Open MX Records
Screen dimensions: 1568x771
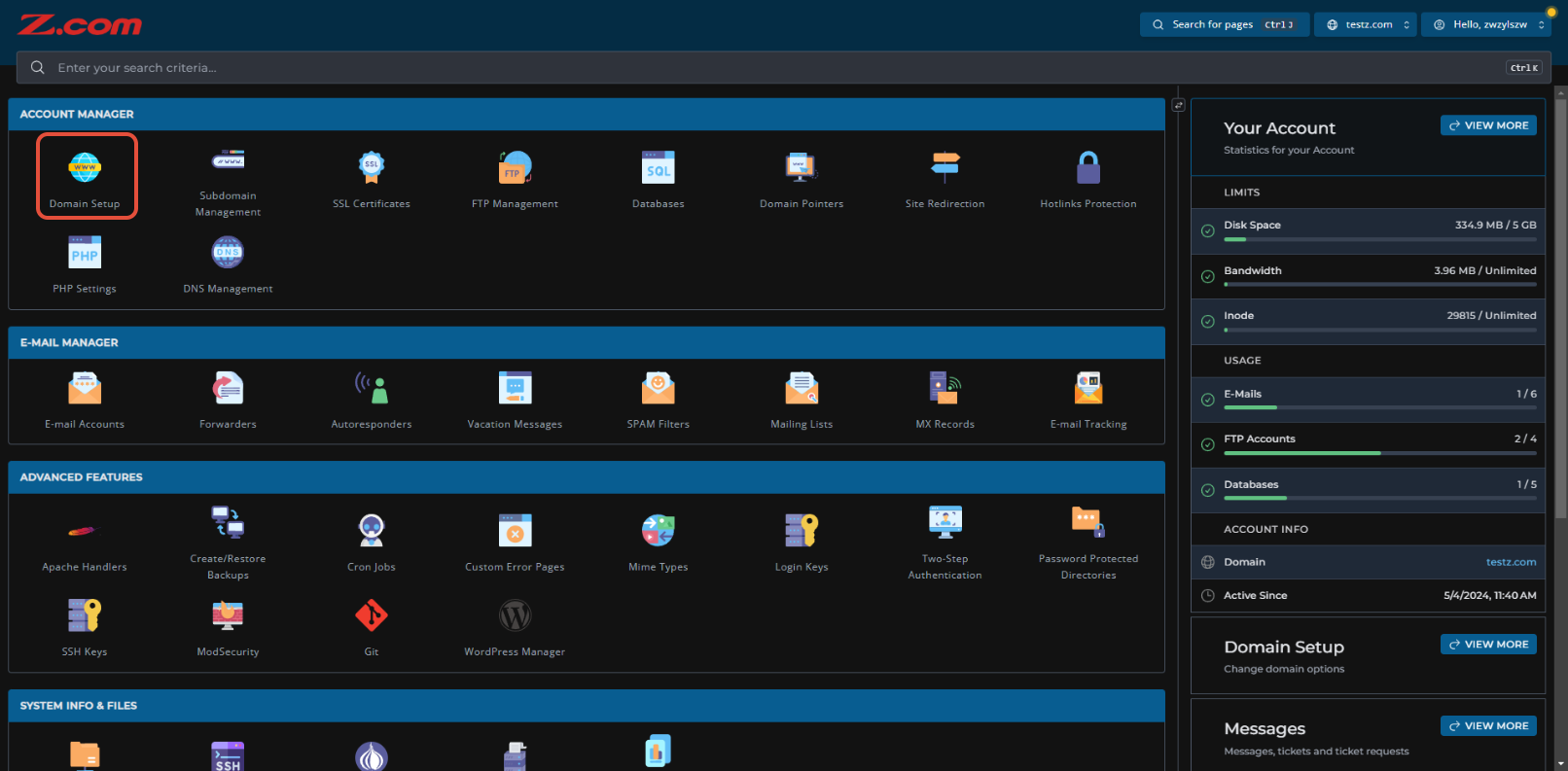(945, 401)
